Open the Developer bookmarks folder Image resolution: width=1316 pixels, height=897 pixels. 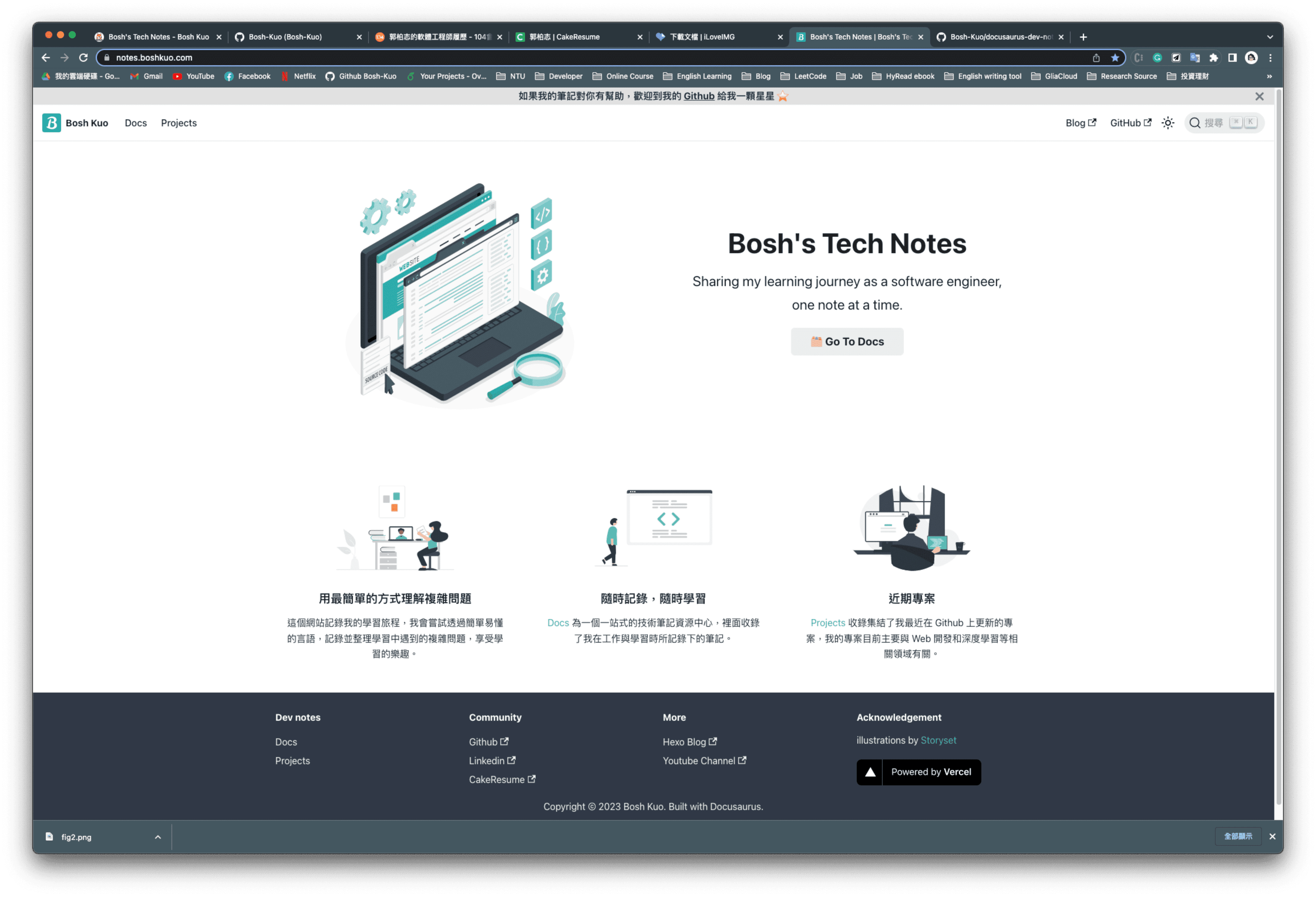558,76
